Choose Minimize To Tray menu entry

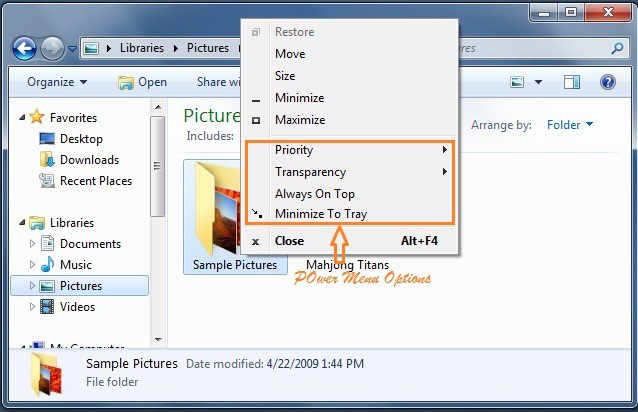click(349, 214)
